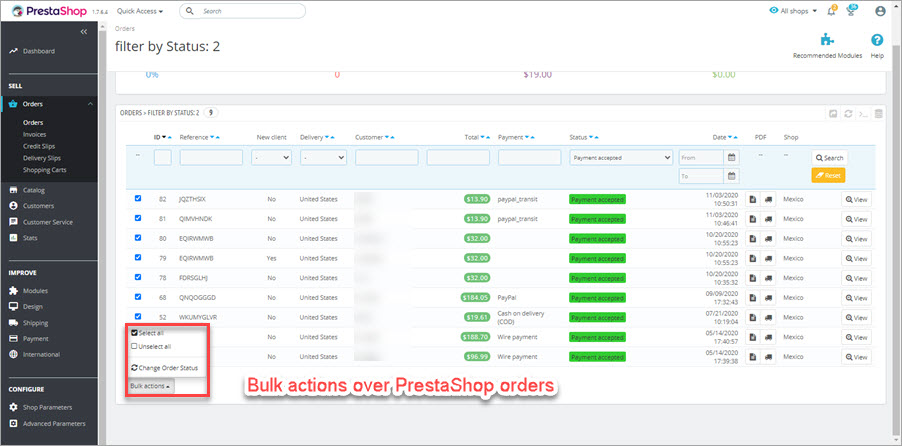This screenshot has height=446, width=902.
Task: Click the export orders icon
Action: tap(832, 113)
